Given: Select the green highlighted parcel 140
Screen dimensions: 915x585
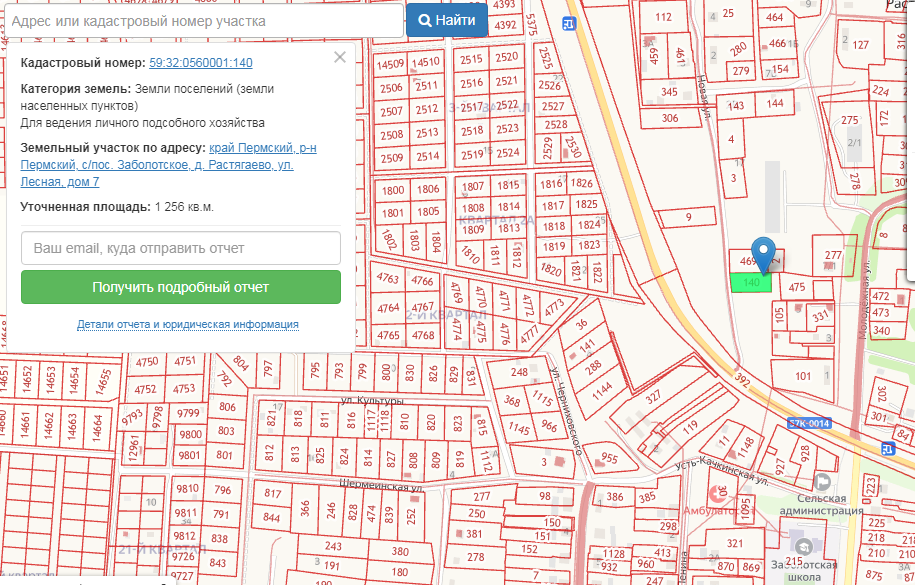Looking at the screenshot, I should pos(750,284).
